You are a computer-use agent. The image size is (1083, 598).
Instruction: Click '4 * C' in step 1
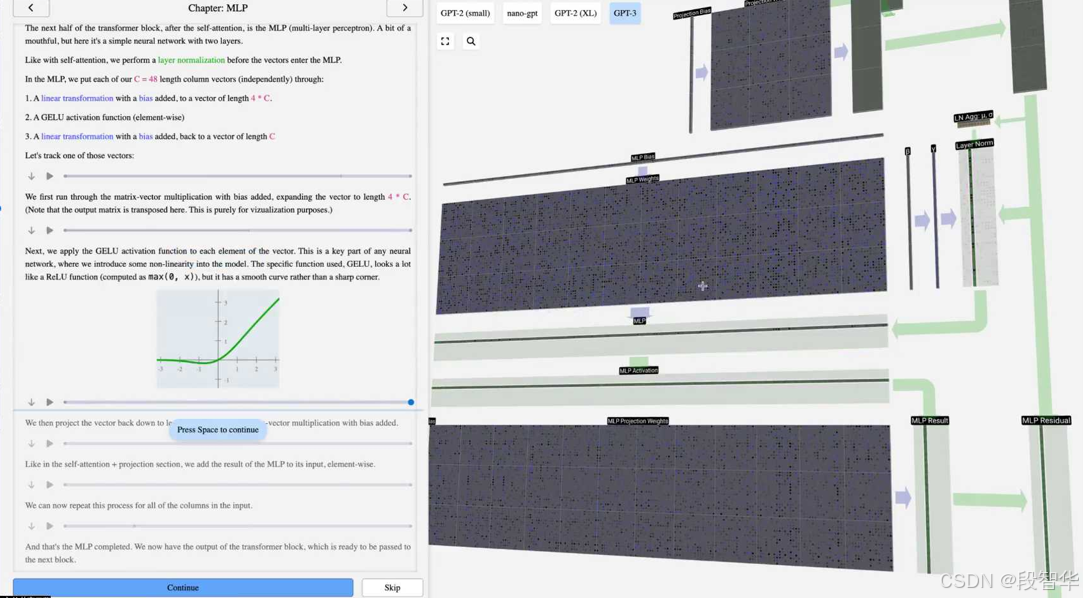[x=260, y=98]
